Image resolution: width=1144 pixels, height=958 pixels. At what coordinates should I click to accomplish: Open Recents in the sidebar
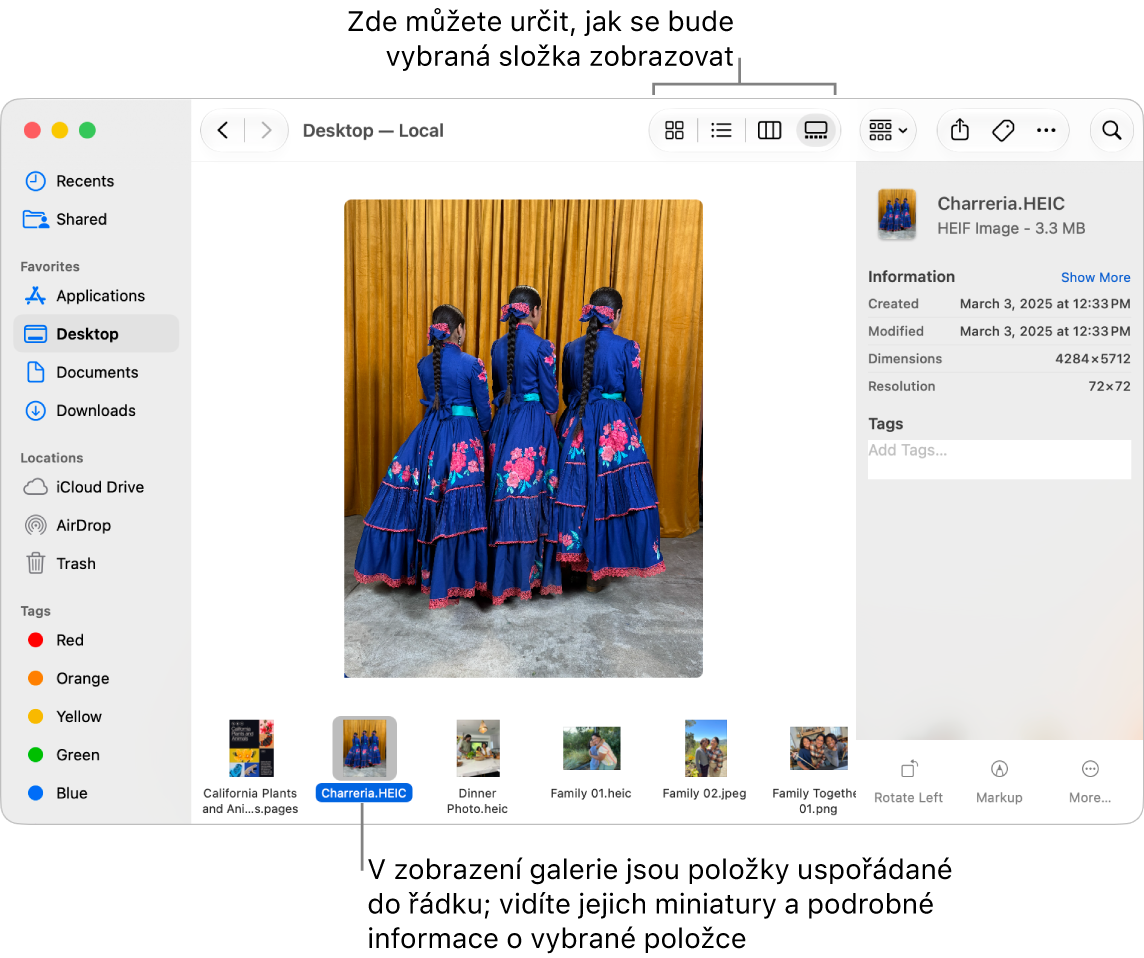click(96, 181)
